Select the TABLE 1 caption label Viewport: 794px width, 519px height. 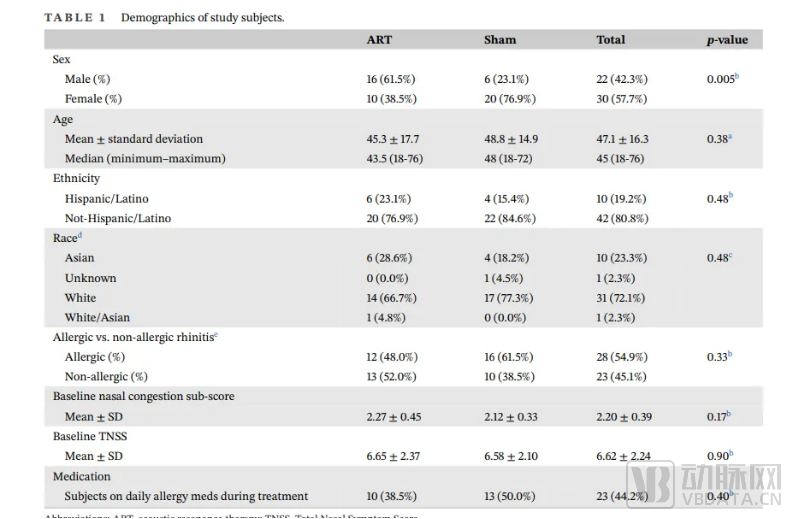click(74, 17)
